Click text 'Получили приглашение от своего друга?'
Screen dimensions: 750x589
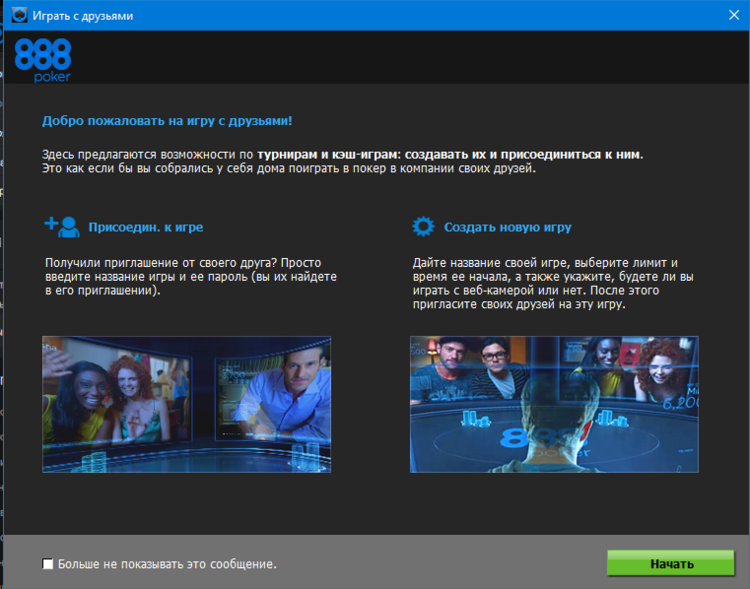(161, 263)
